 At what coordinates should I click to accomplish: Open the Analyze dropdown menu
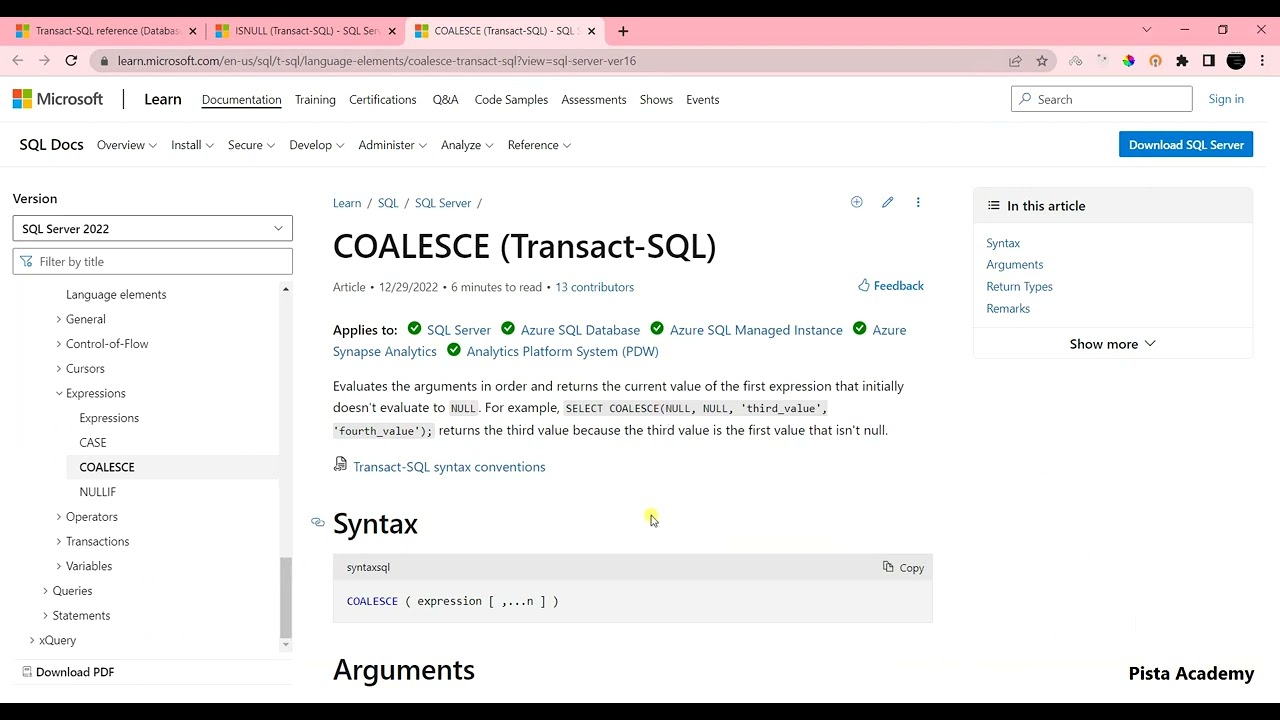[467, 145]
